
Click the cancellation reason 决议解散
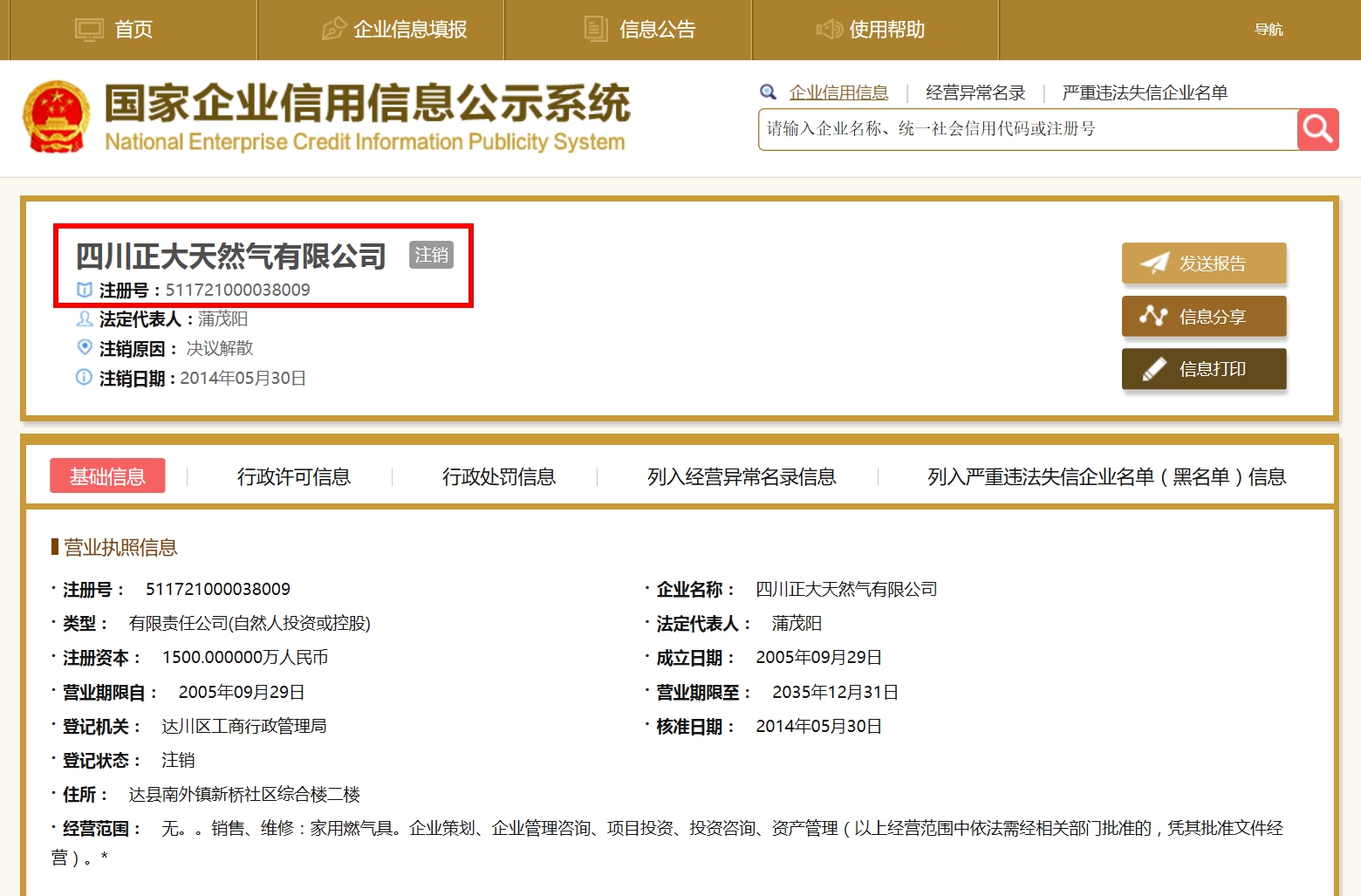pos(219,348)
